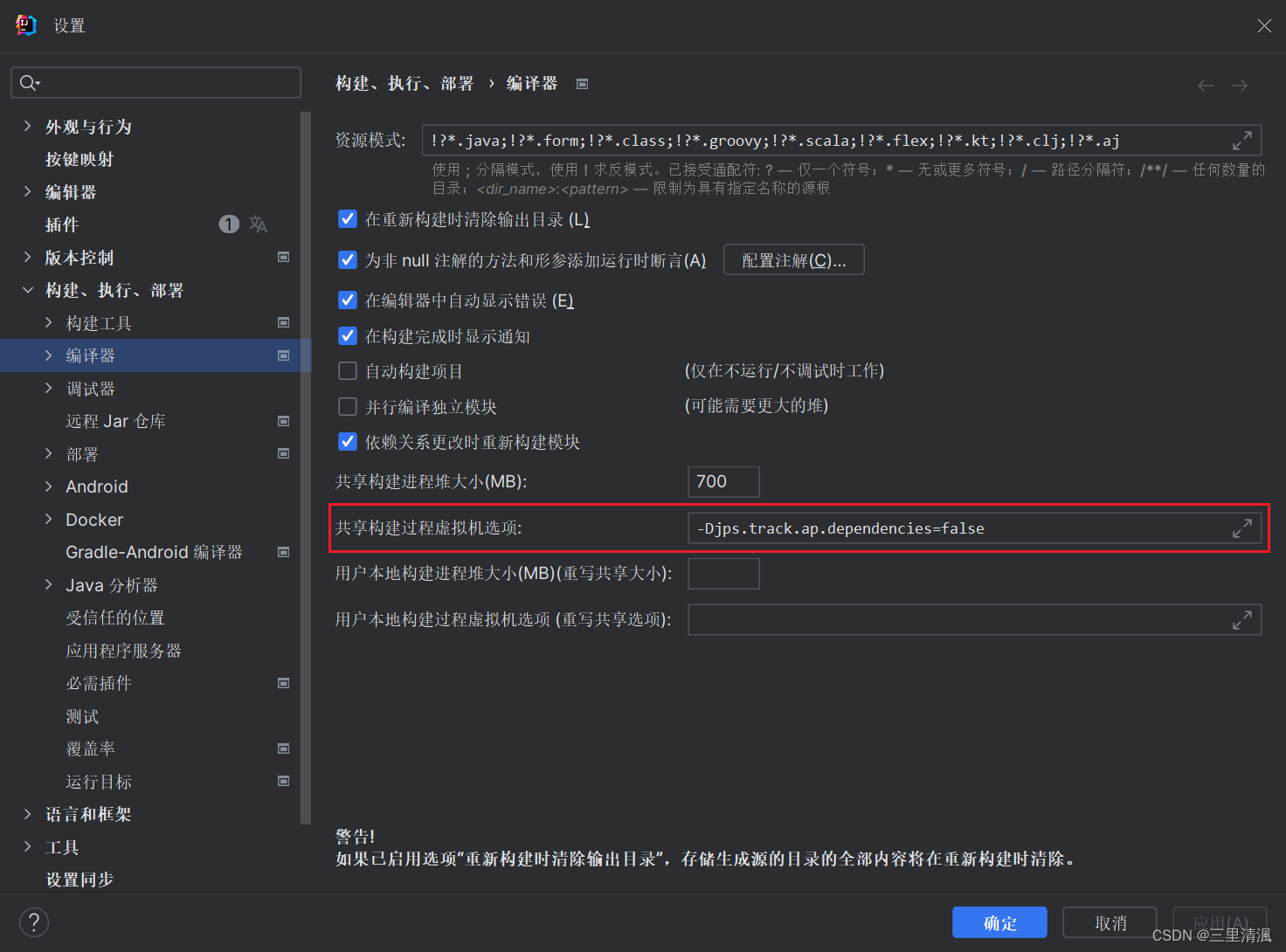Viewport: 1286px width, 952px height.
Task: Click project-level icon next to 远程 Jar 仓库
Action: (x=283, y=421)
